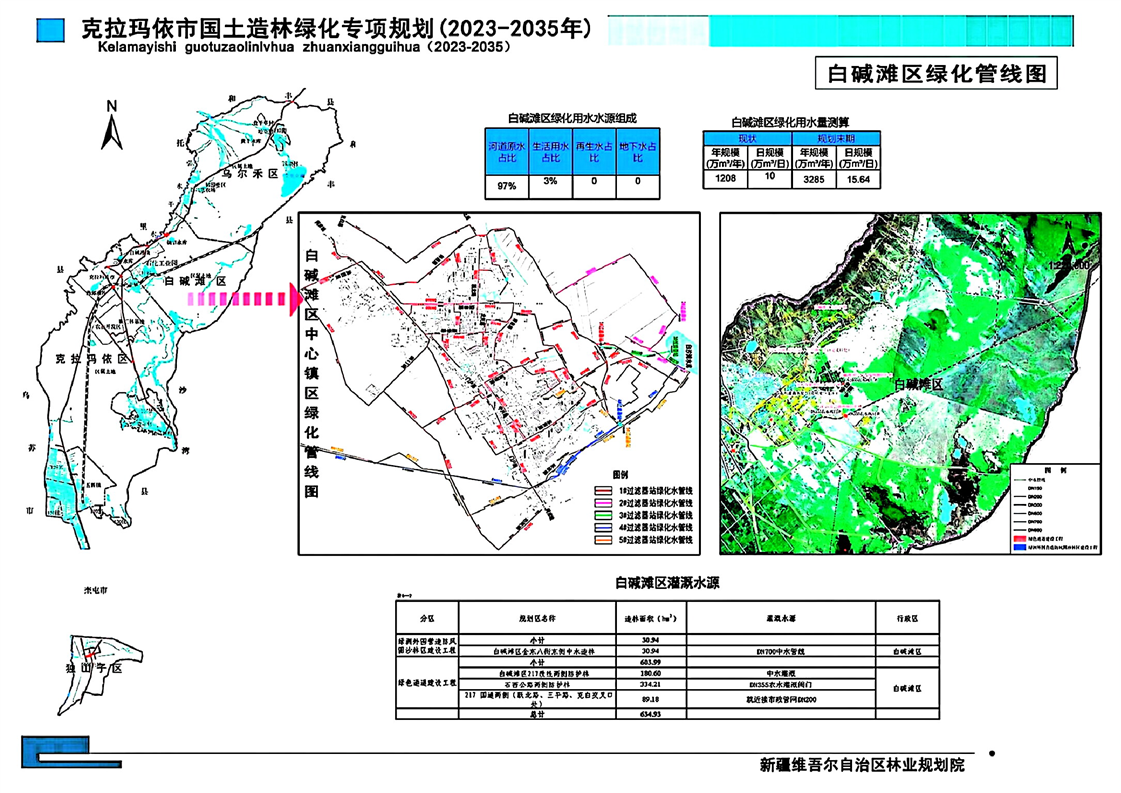Click the 1#过滤器站绿化水管线 legend swatch
Viewport: 1121px width, 793px height.
pos(604,491)
